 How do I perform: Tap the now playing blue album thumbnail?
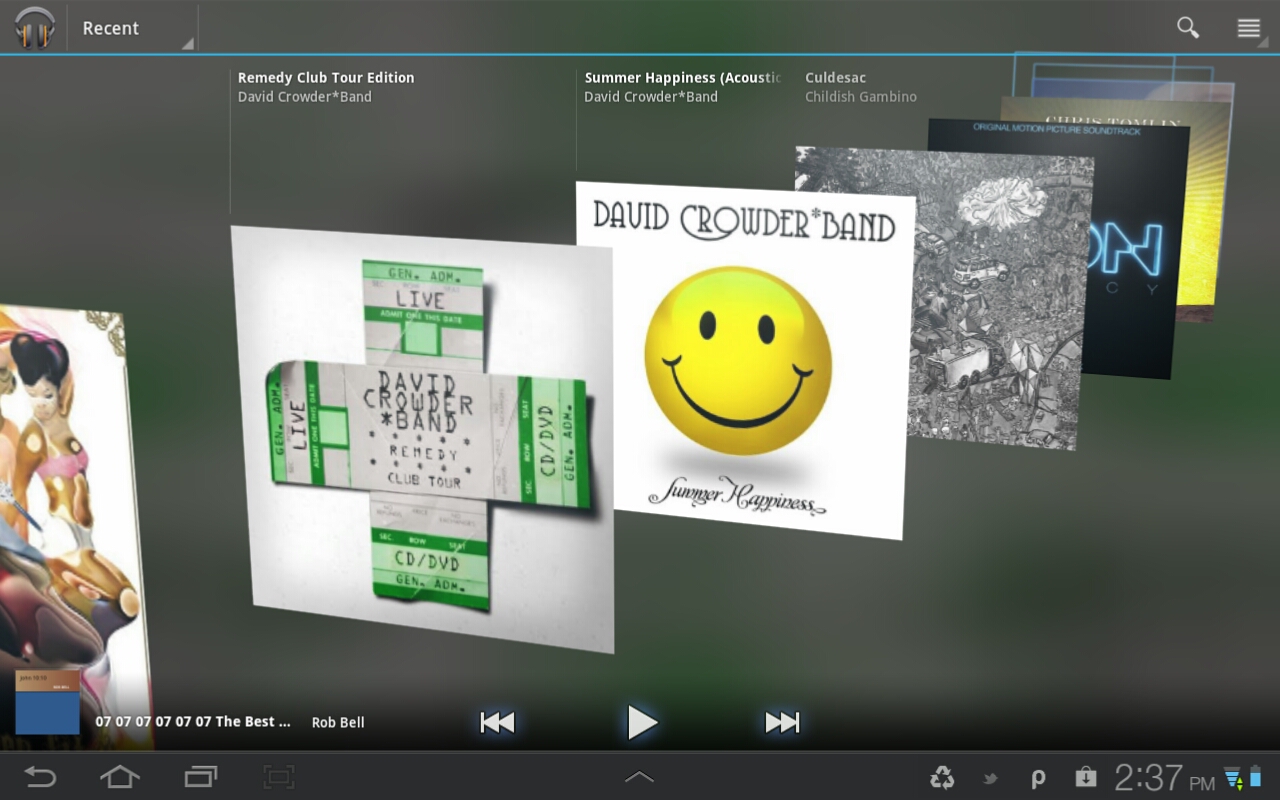click(x=47, y=702)
